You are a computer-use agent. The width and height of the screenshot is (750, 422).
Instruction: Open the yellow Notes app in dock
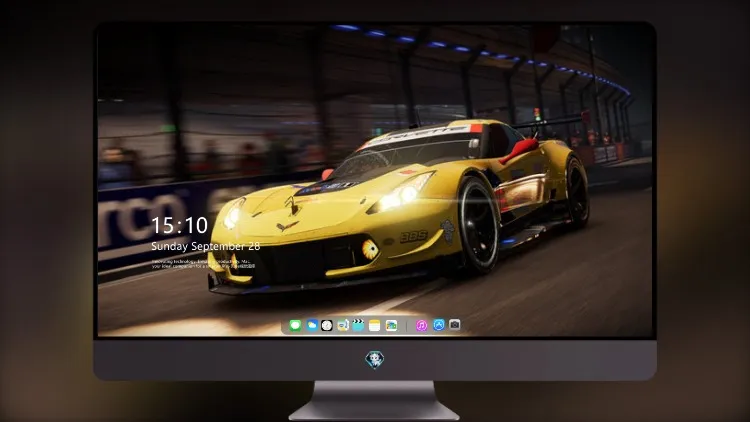click(x=375, y=326)
